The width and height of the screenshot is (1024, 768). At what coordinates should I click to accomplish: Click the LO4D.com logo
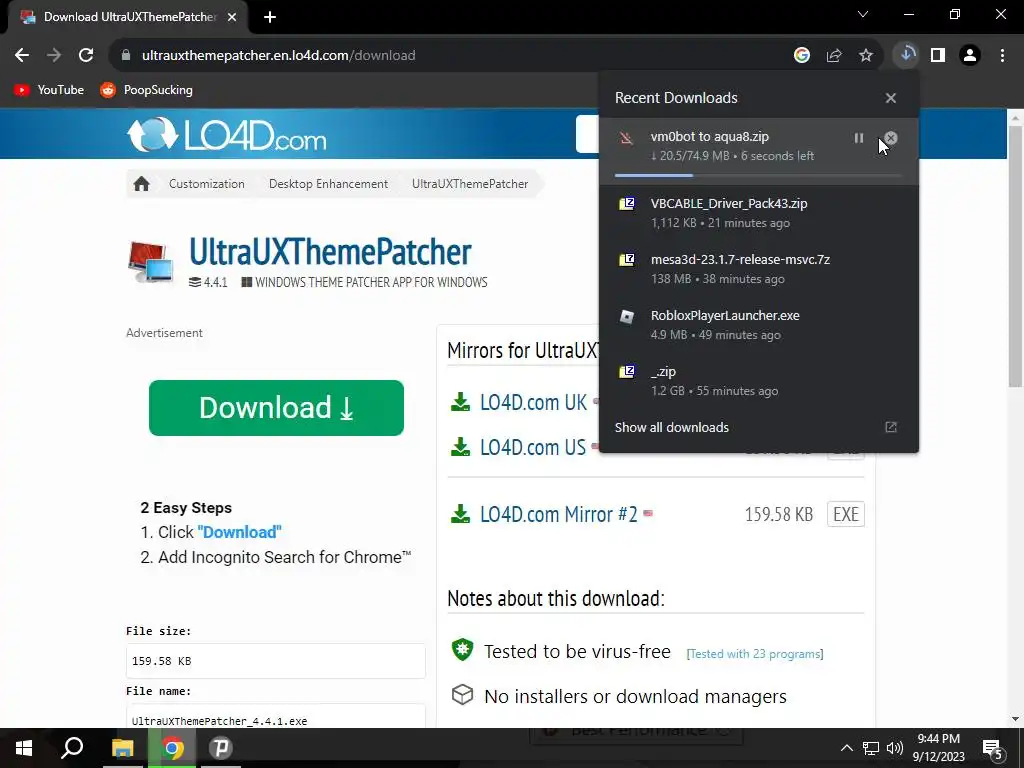pos(227,135)
